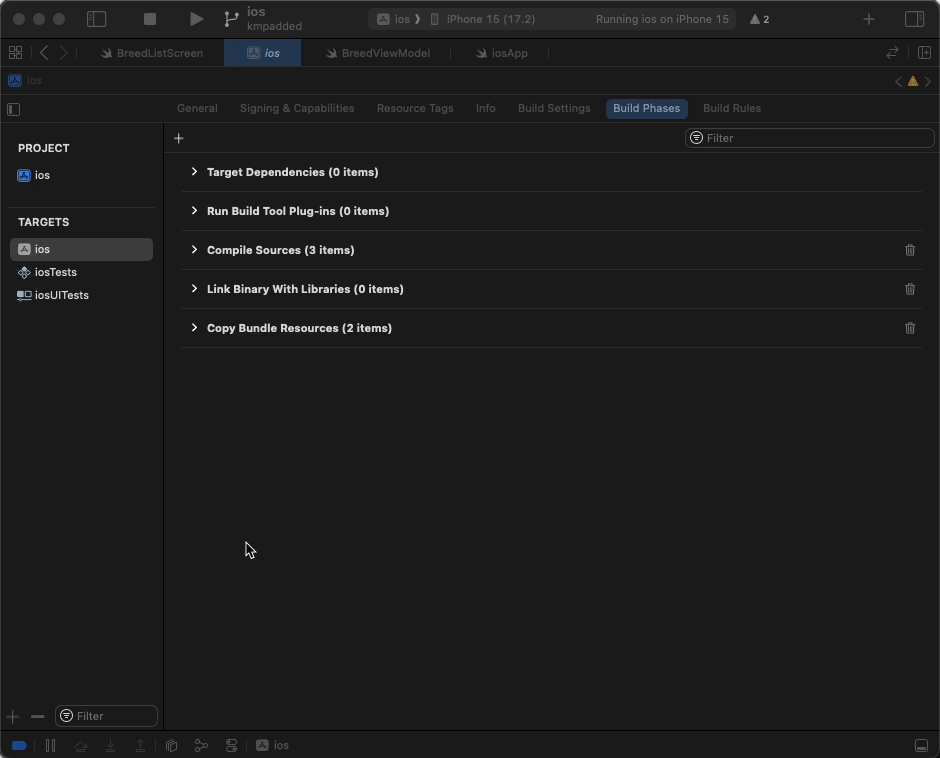Click the toolbar plus Library button
Image resolution: width=940 pixels, height=758 pixels.
point(869,19)
